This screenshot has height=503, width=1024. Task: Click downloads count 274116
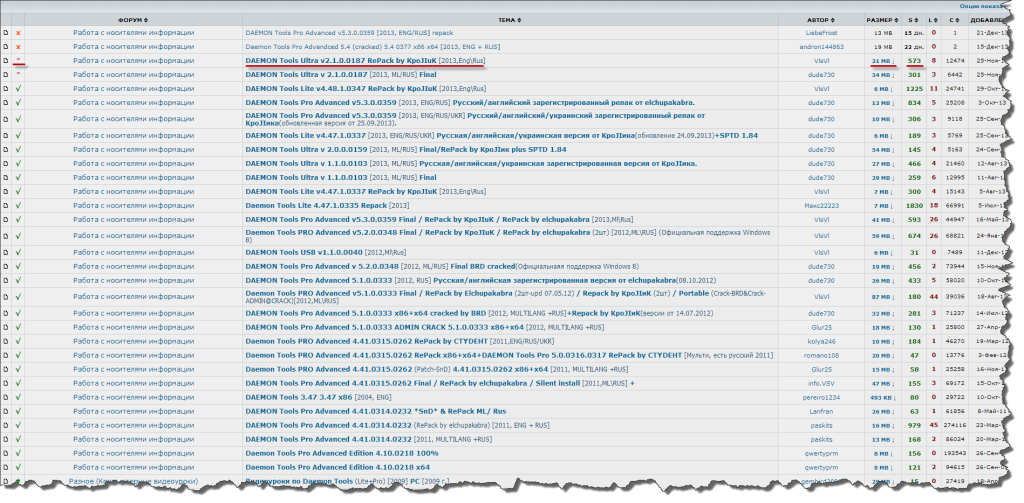point(955,425)
